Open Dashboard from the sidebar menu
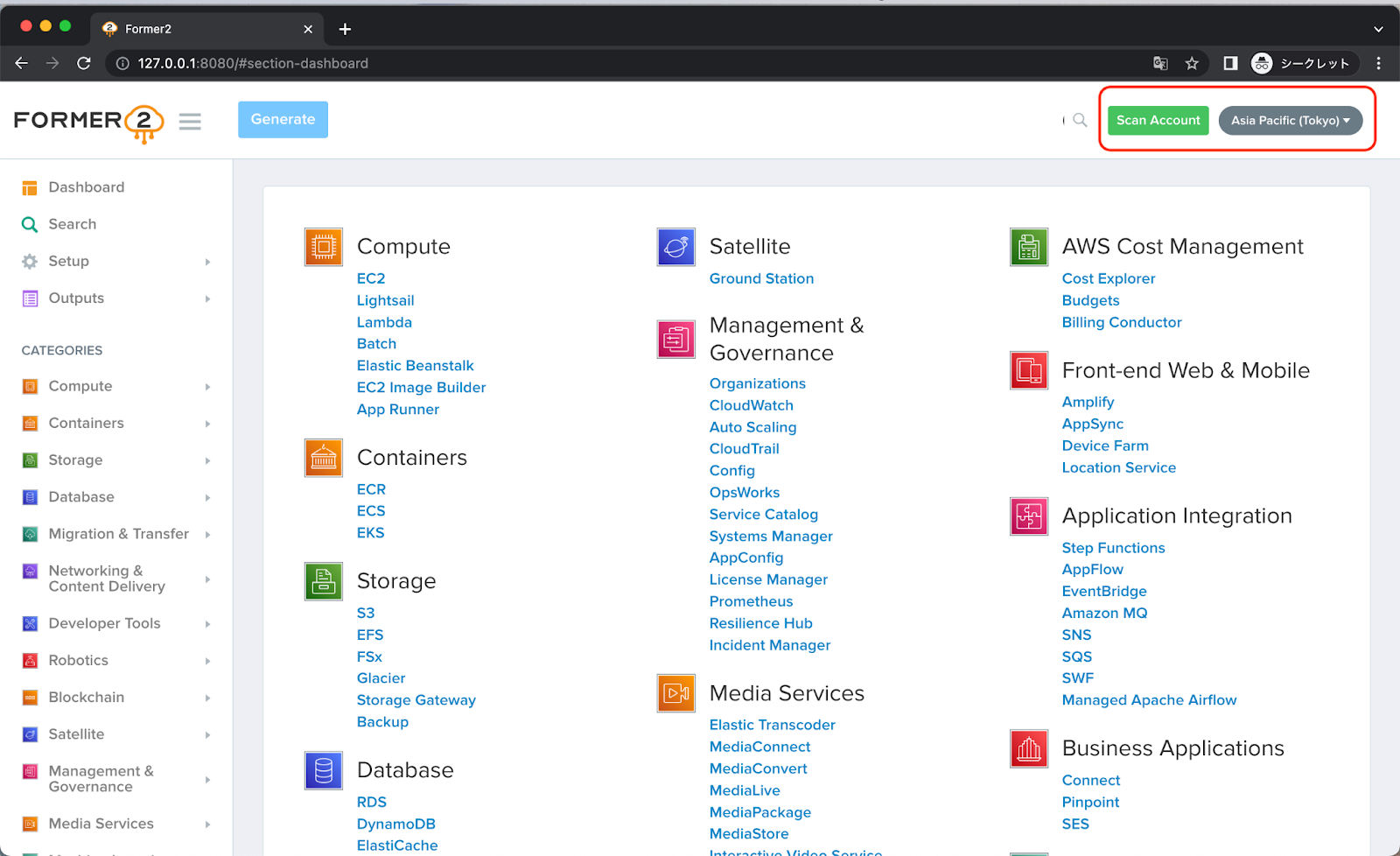 (85, 186)
